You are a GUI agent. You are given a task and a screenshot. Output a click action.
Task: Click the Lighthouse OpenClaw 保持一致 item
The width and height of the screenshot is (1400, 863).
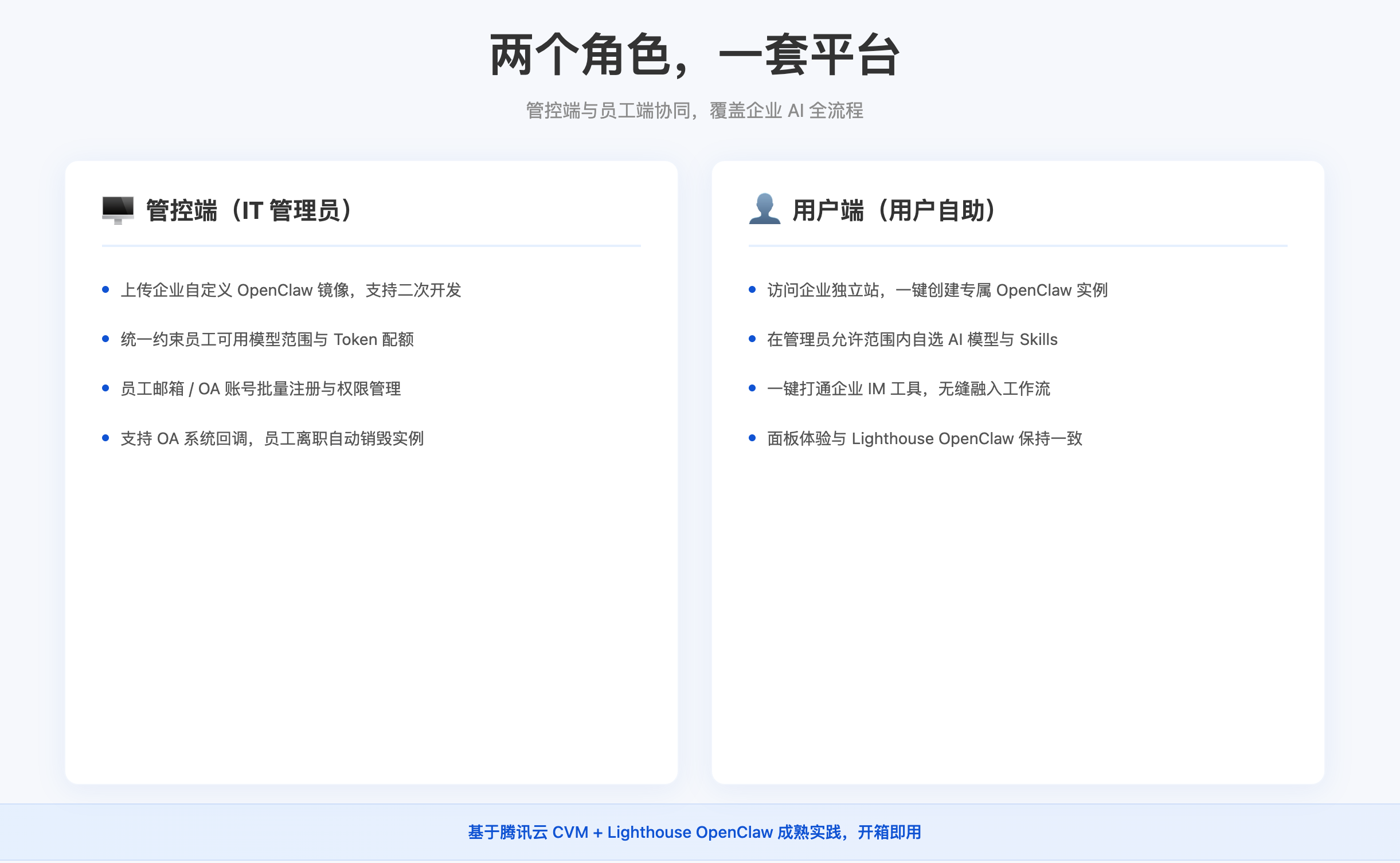point(924,438)
